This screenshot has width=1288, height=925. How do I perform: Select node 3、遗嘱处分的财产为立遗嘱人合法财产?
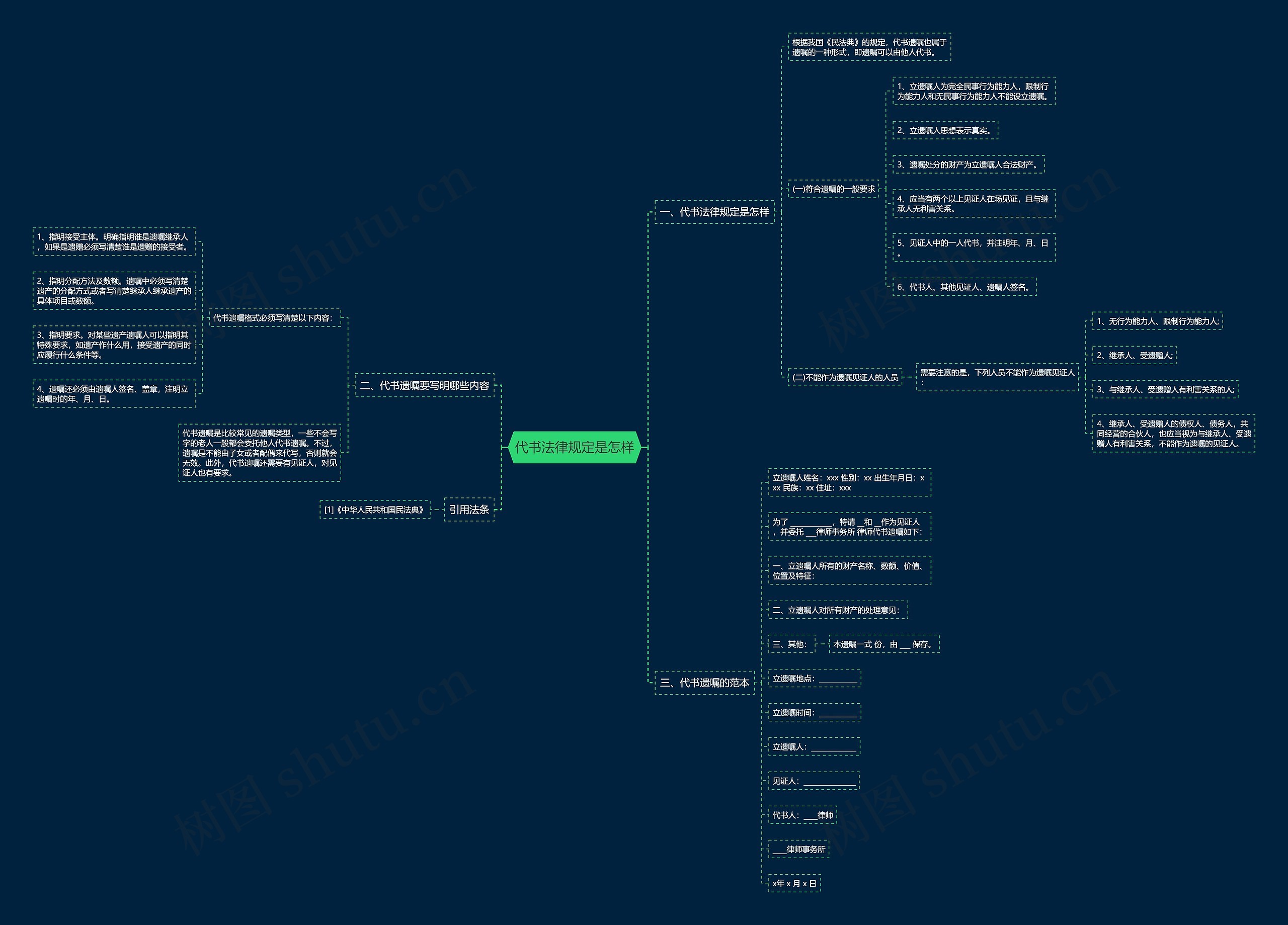[969, 164]
